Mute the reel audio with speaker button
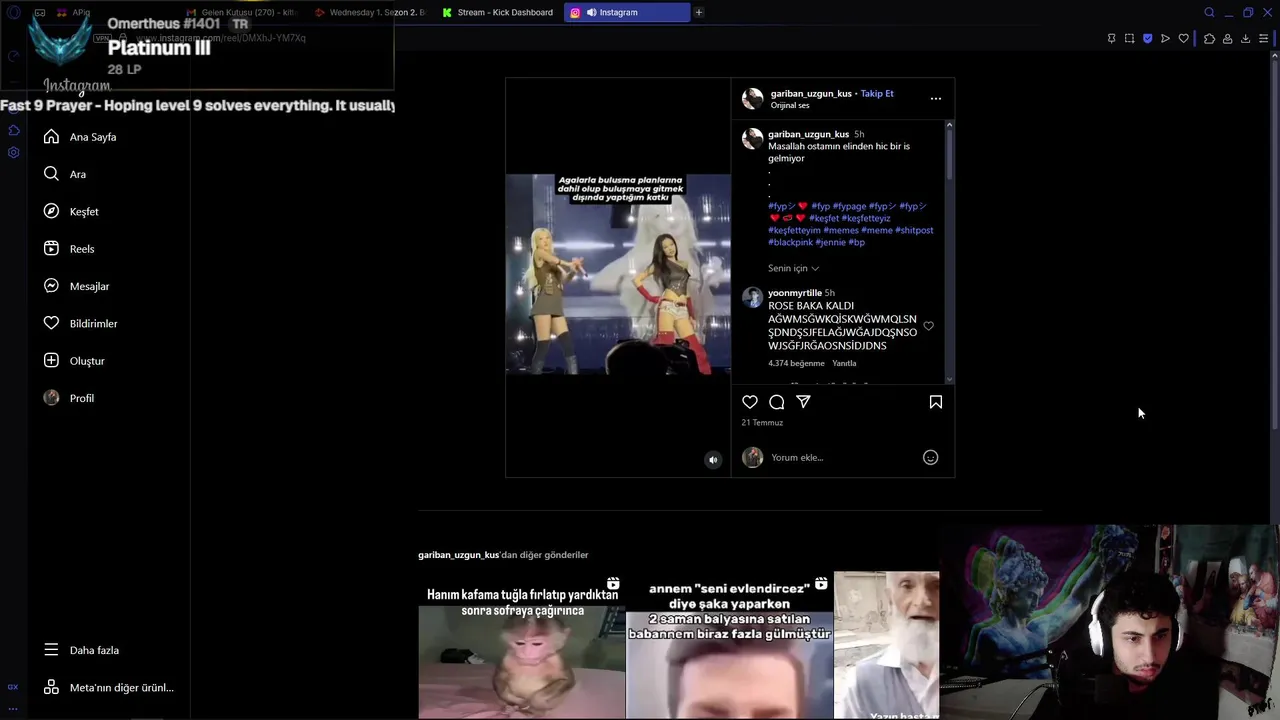1280x720 pixels. [x=713, y=460]
